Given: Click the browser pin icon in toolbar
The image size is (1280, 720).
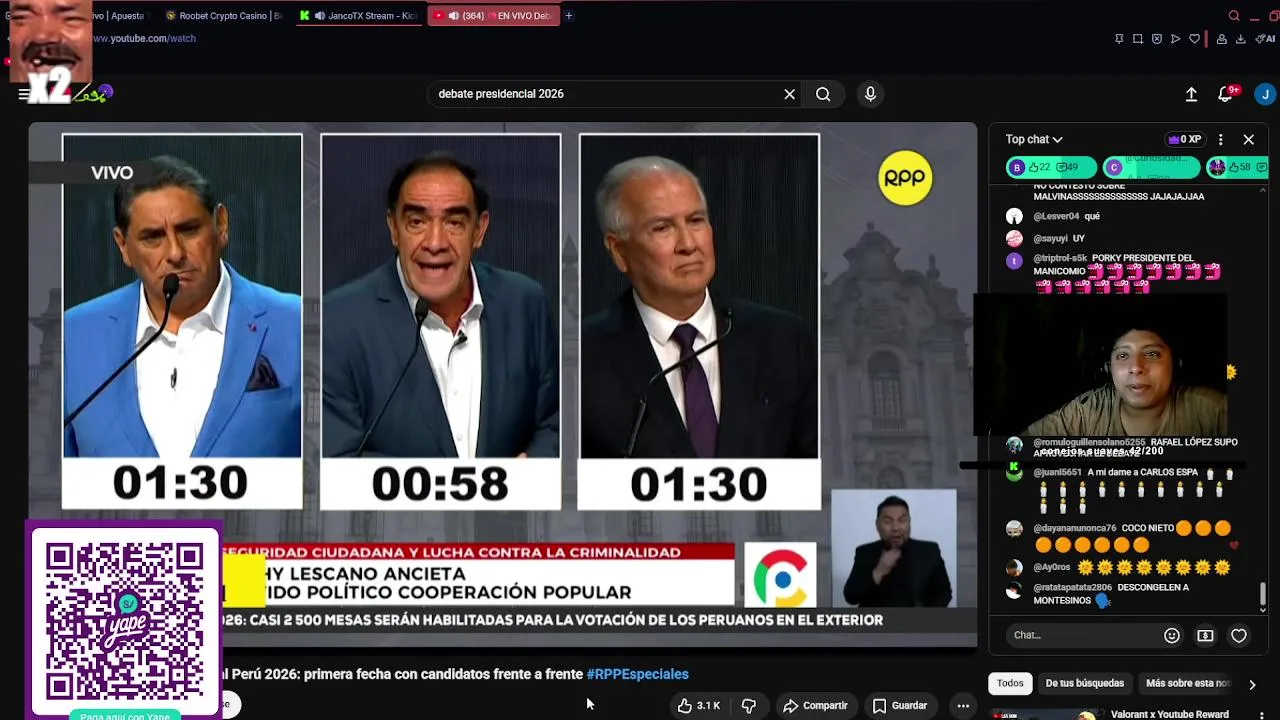Looking at the screenshot, I should click(x=1119, y=39).
